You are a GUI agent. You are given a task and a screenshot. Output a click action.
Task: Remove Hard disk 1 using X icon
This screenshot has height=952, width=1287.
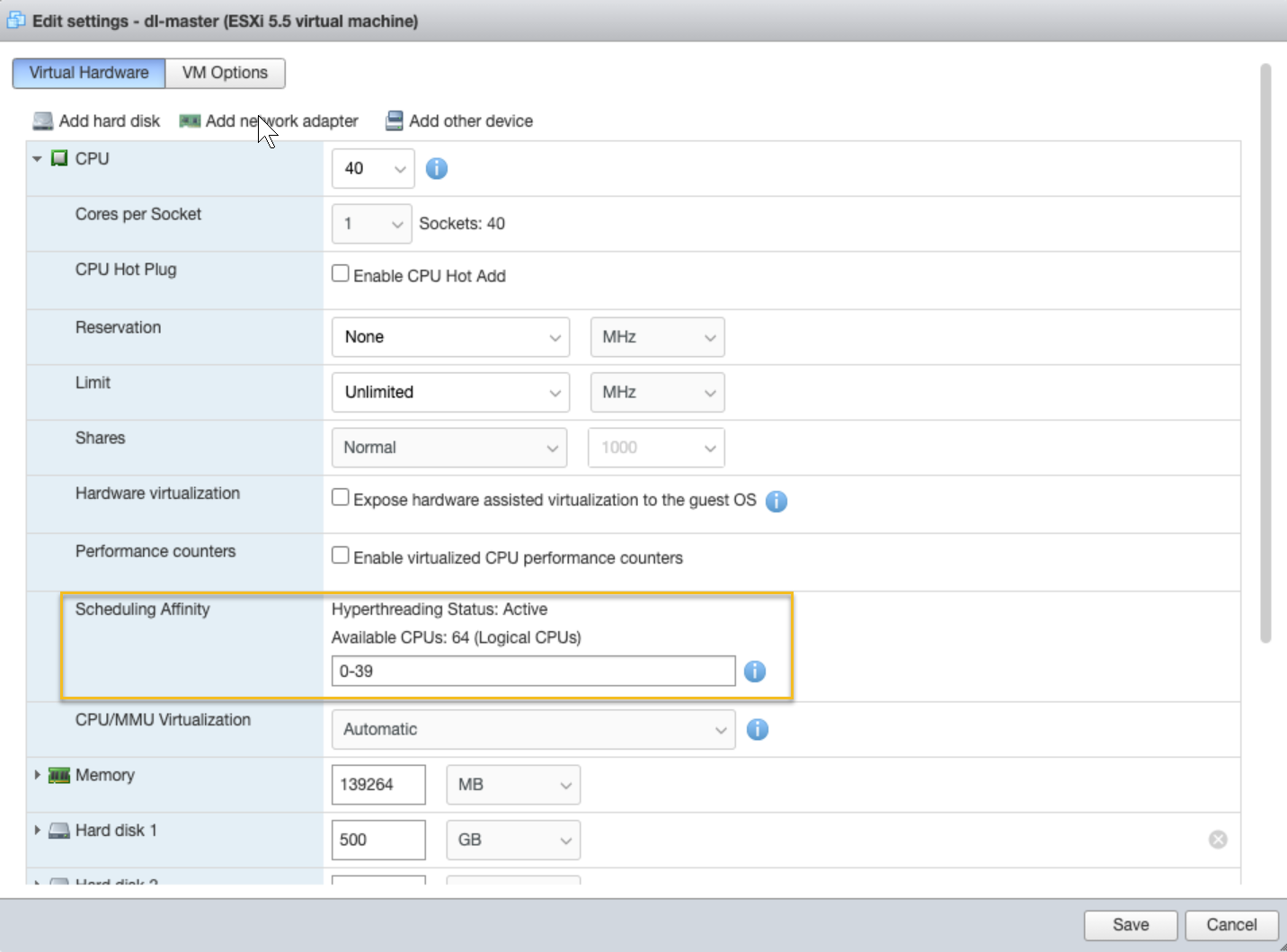pyautogui.click(x=1218, y=840)
